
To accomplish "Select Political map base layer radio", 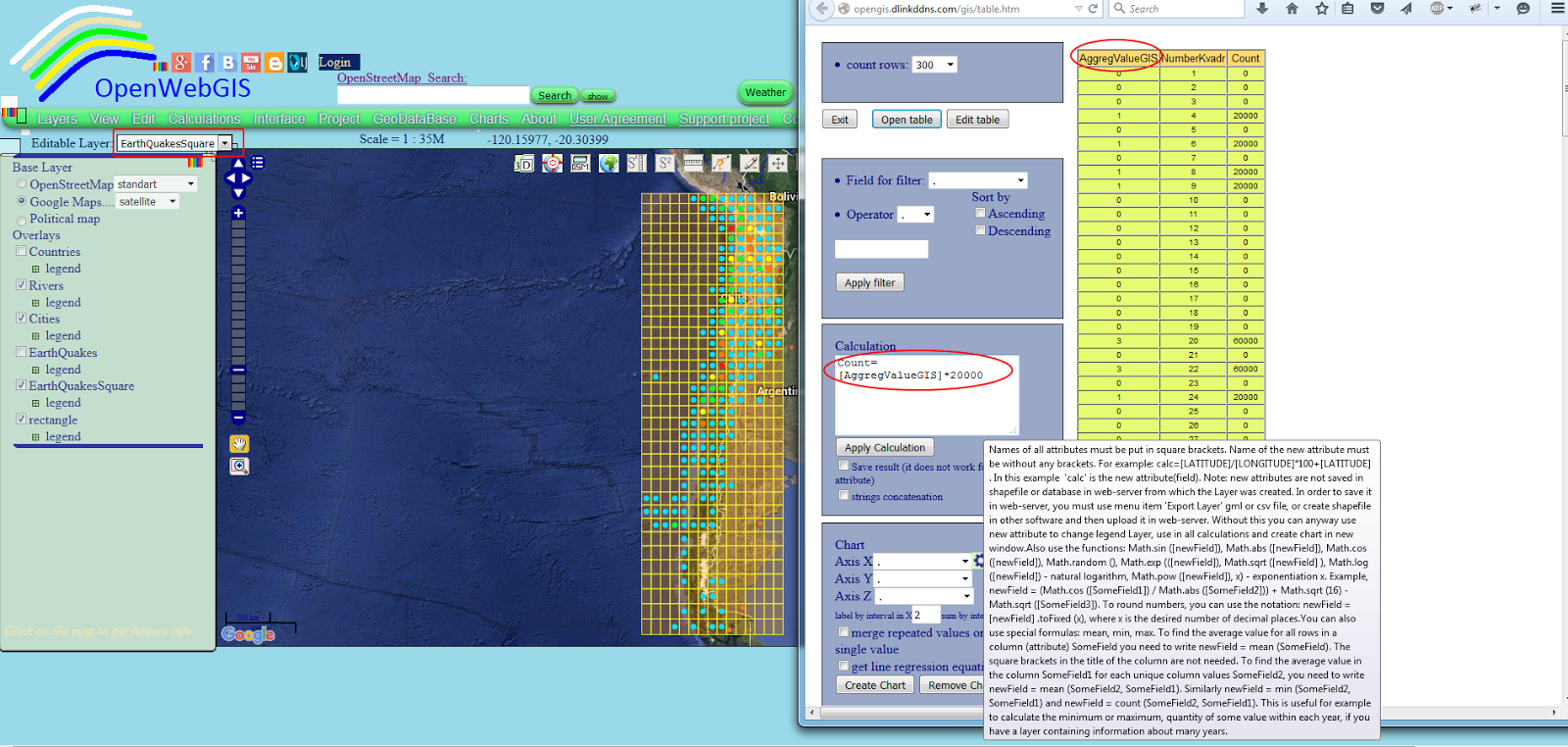I will point(22,221).
